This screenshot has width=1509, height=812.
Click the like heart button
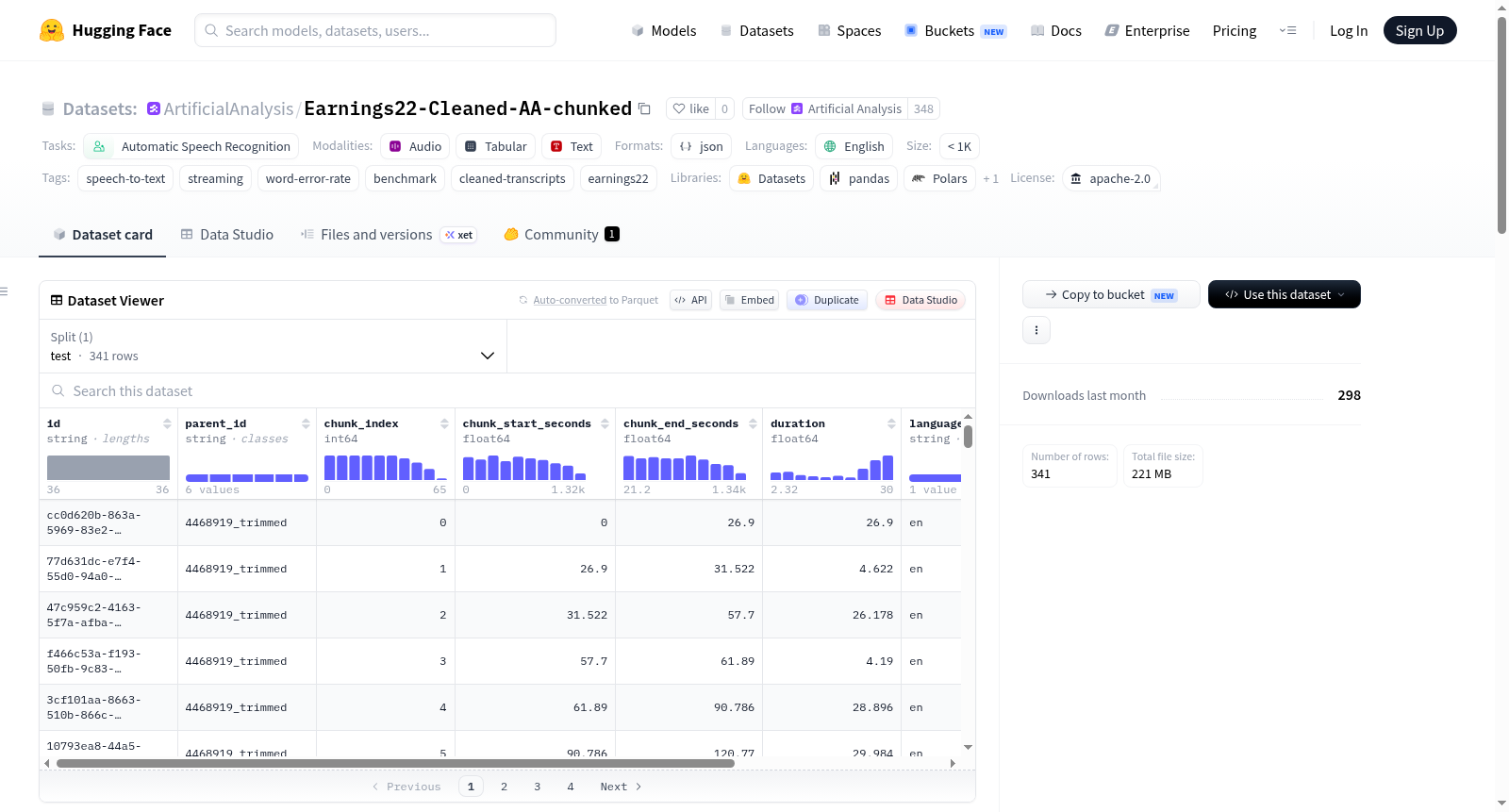tap(690, 108)
